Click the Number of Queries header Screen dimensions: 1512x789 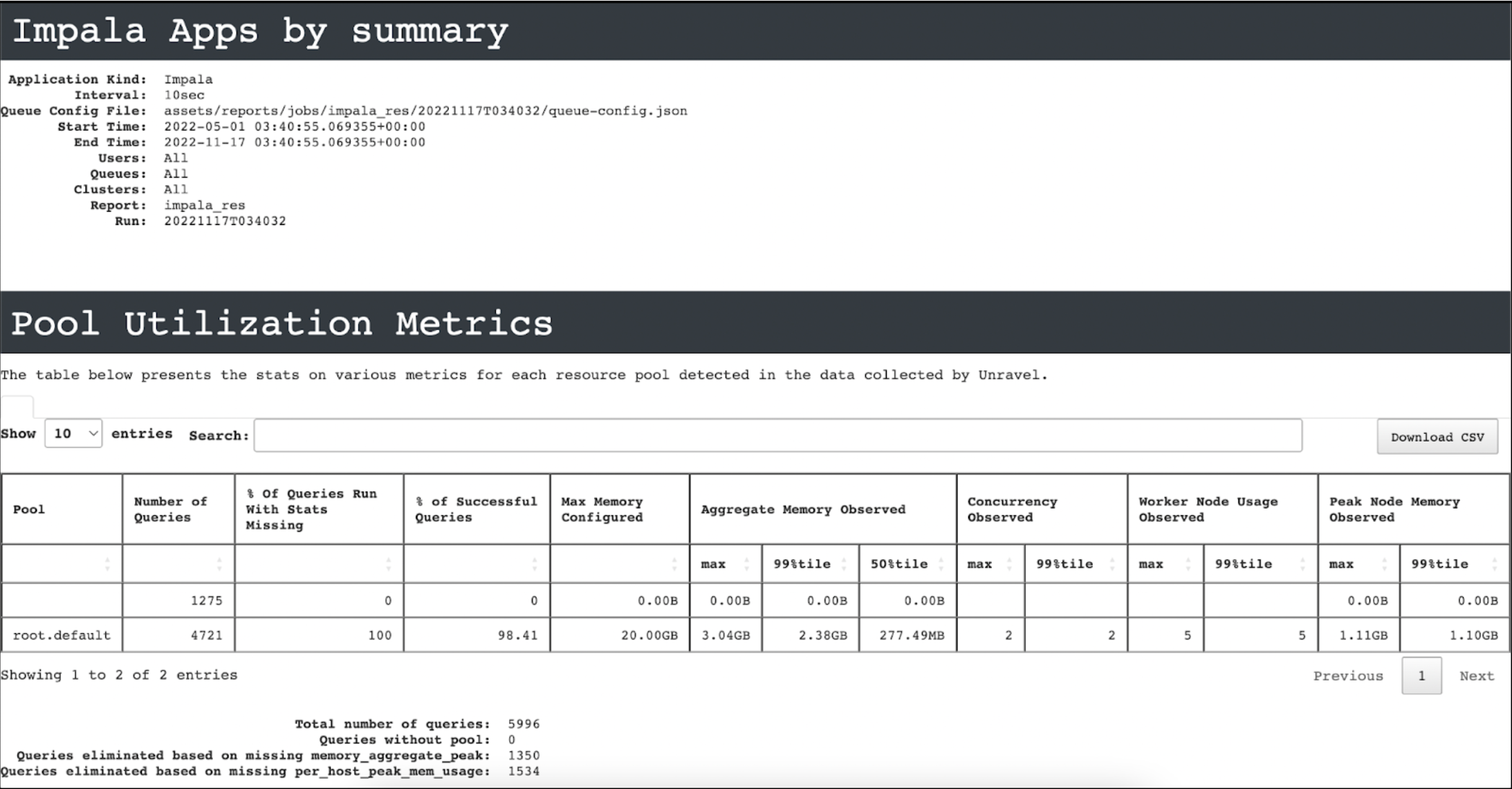click(178, 509)
